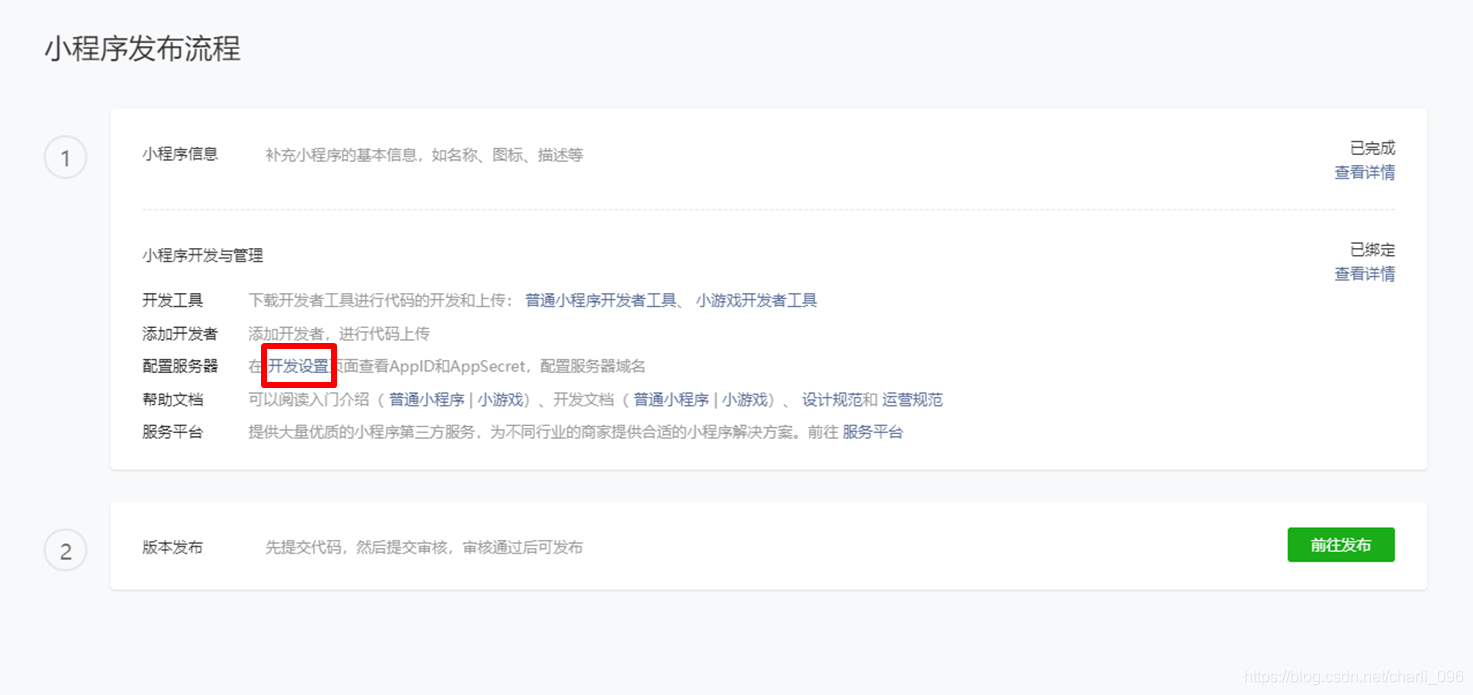Click the 添加开发者，进行代码上传 description
The width and height of the screenshot is (1473, 695).
[339, 333]
